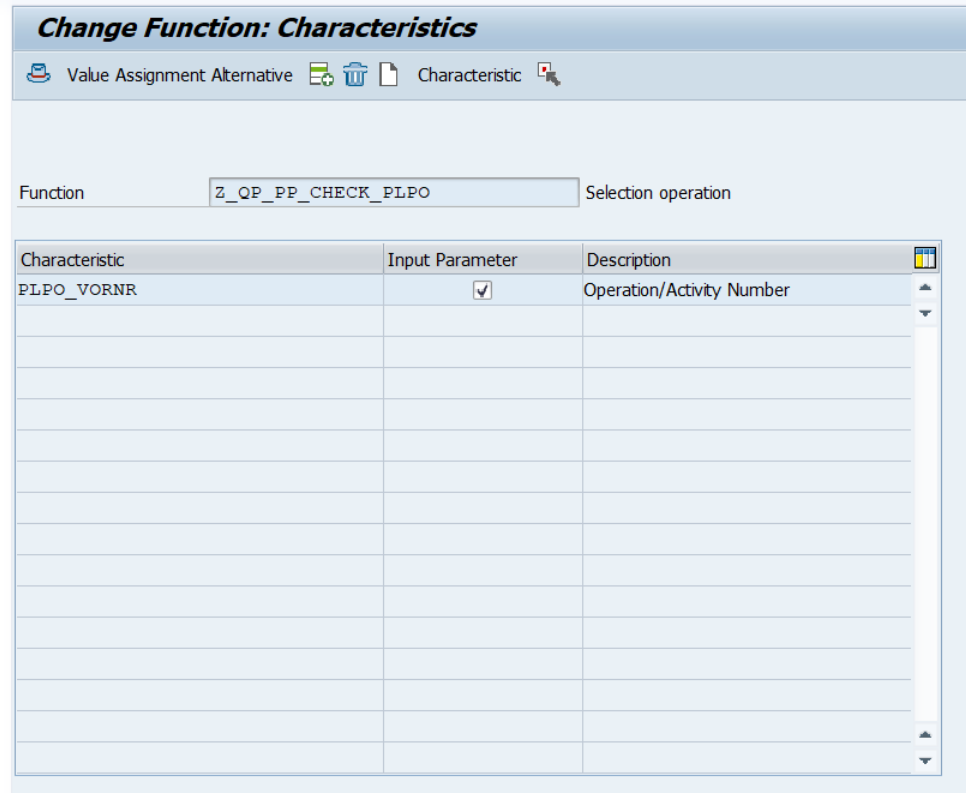Click the Characteristic toolbar button
966x793 pixels.
click(469, 75)
